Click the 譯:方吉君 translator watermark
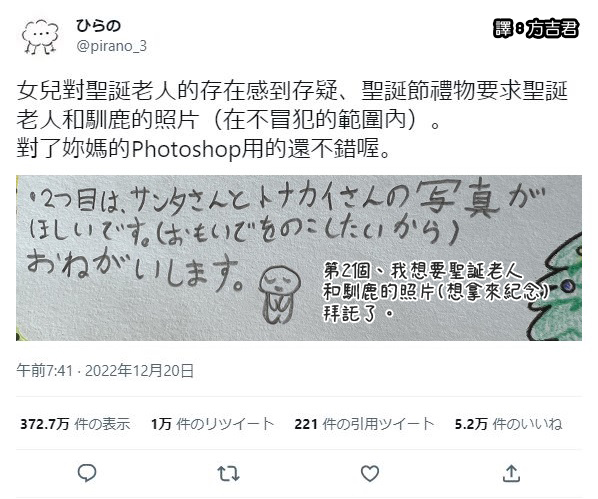 [x=536, y=29]
